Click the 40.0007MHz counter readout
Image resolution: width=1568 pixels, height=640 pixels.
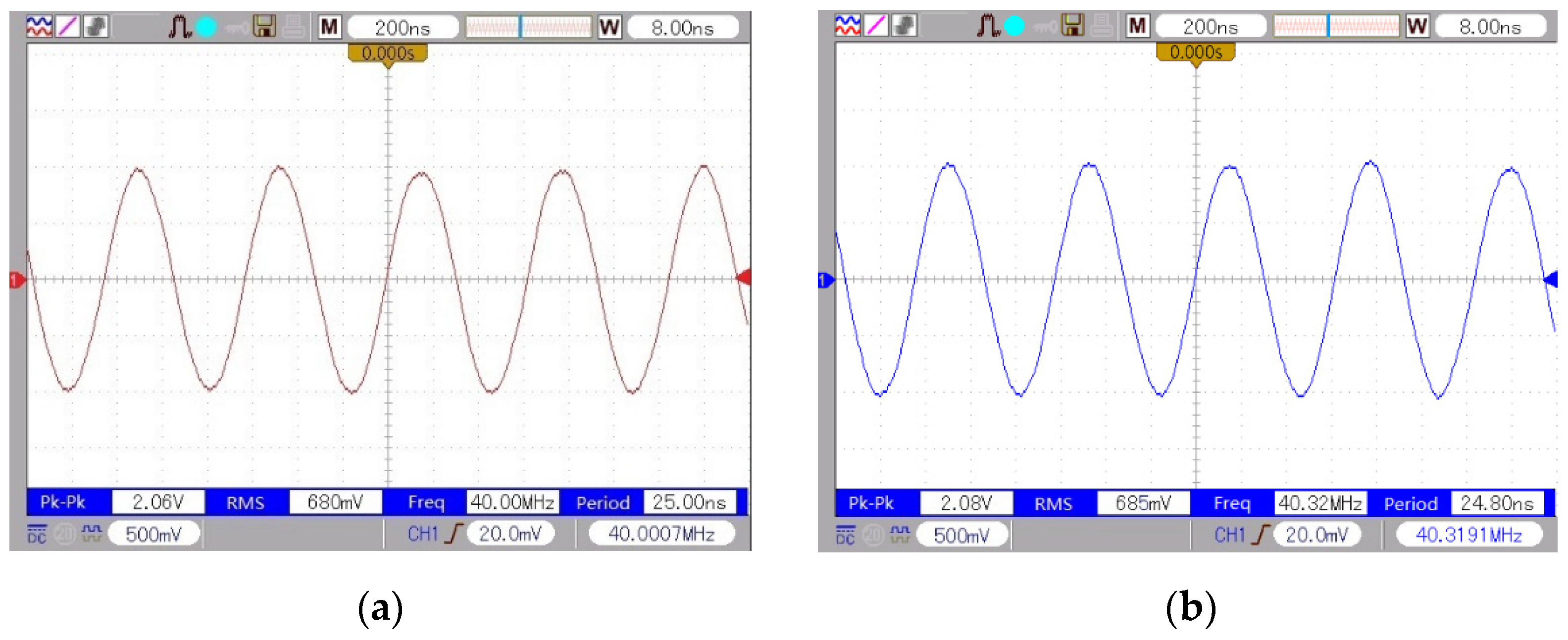coord(661,534)
